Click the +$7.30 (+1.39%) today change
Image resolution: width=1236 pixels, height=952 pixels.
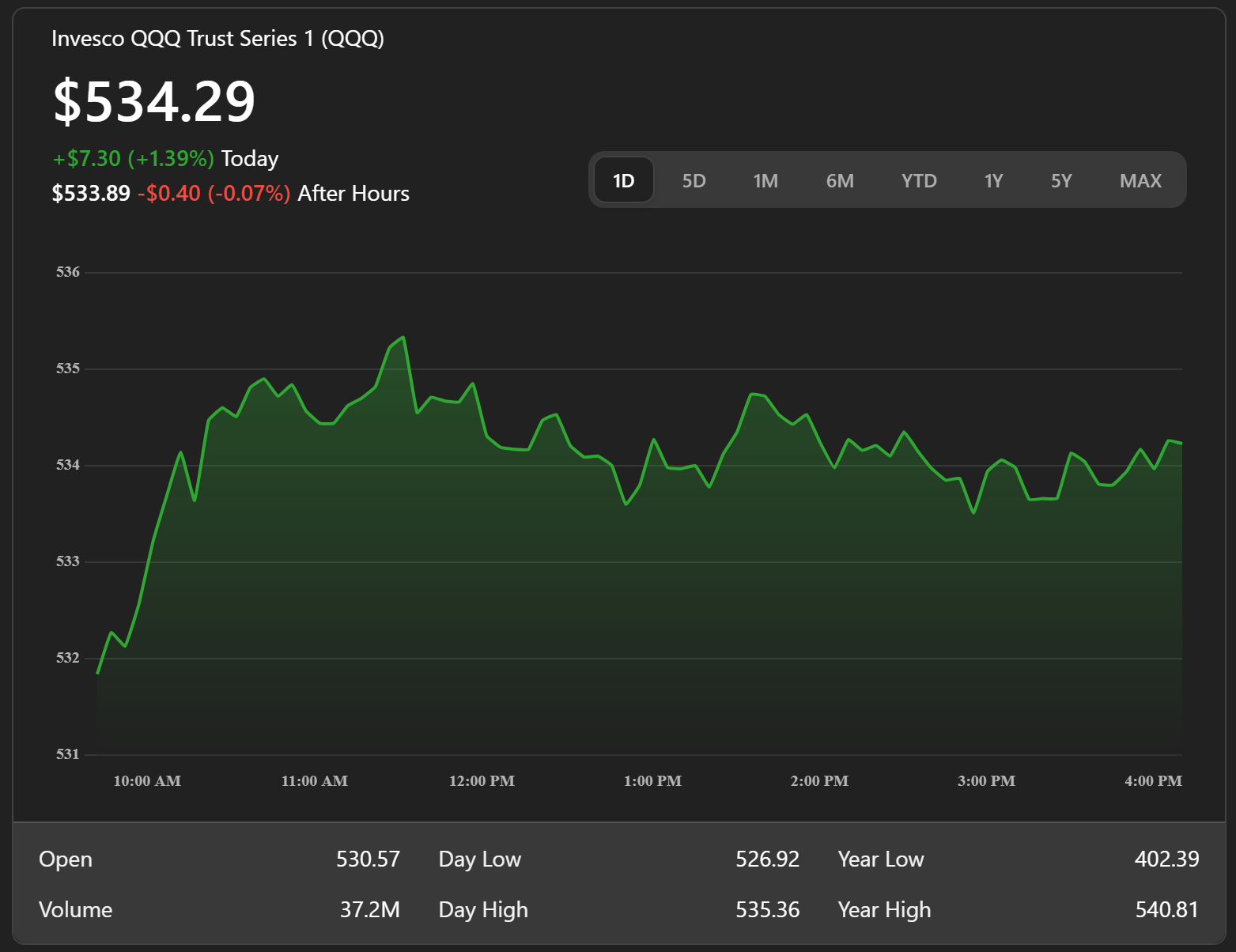click(134, 158)
